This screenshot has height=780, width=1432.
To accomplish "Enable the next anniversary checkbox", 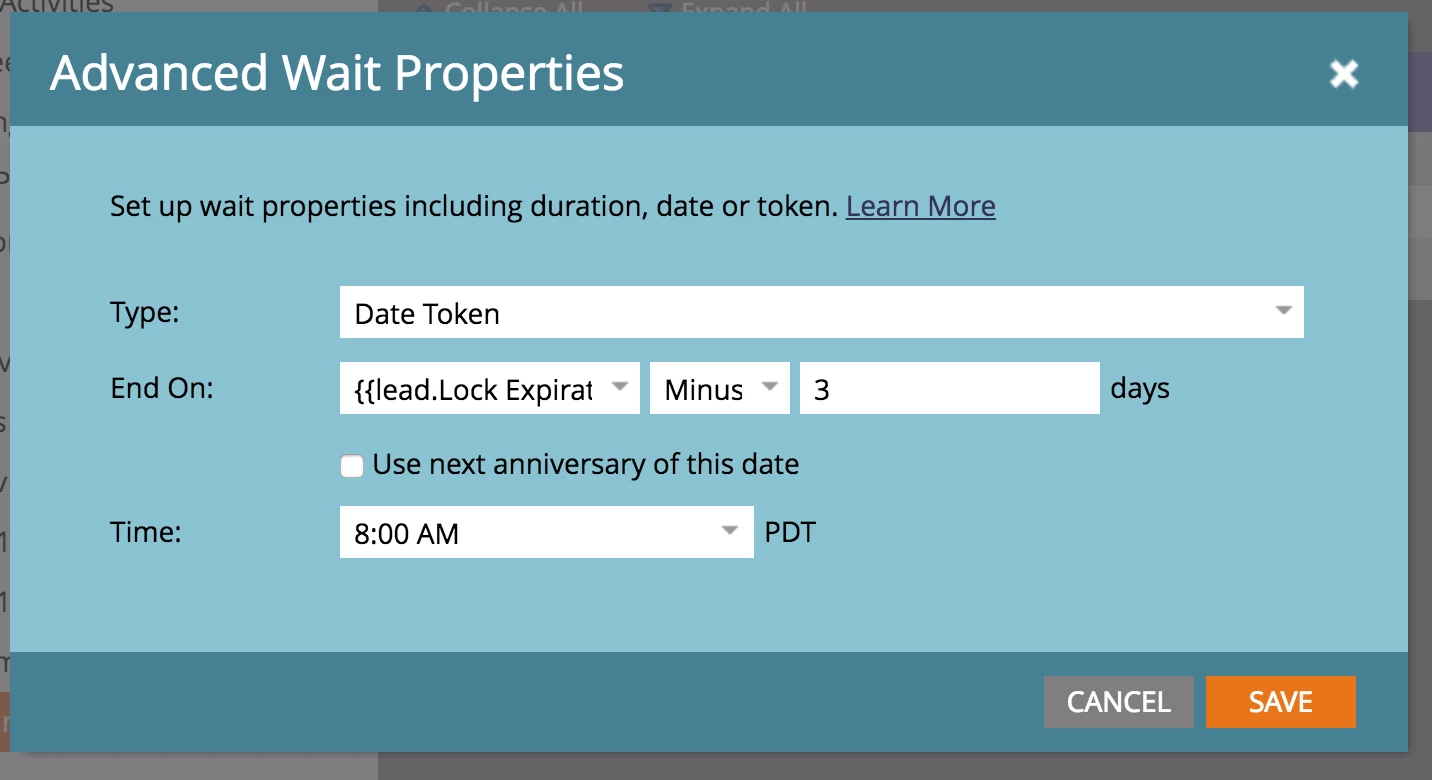I will point(352,466).
